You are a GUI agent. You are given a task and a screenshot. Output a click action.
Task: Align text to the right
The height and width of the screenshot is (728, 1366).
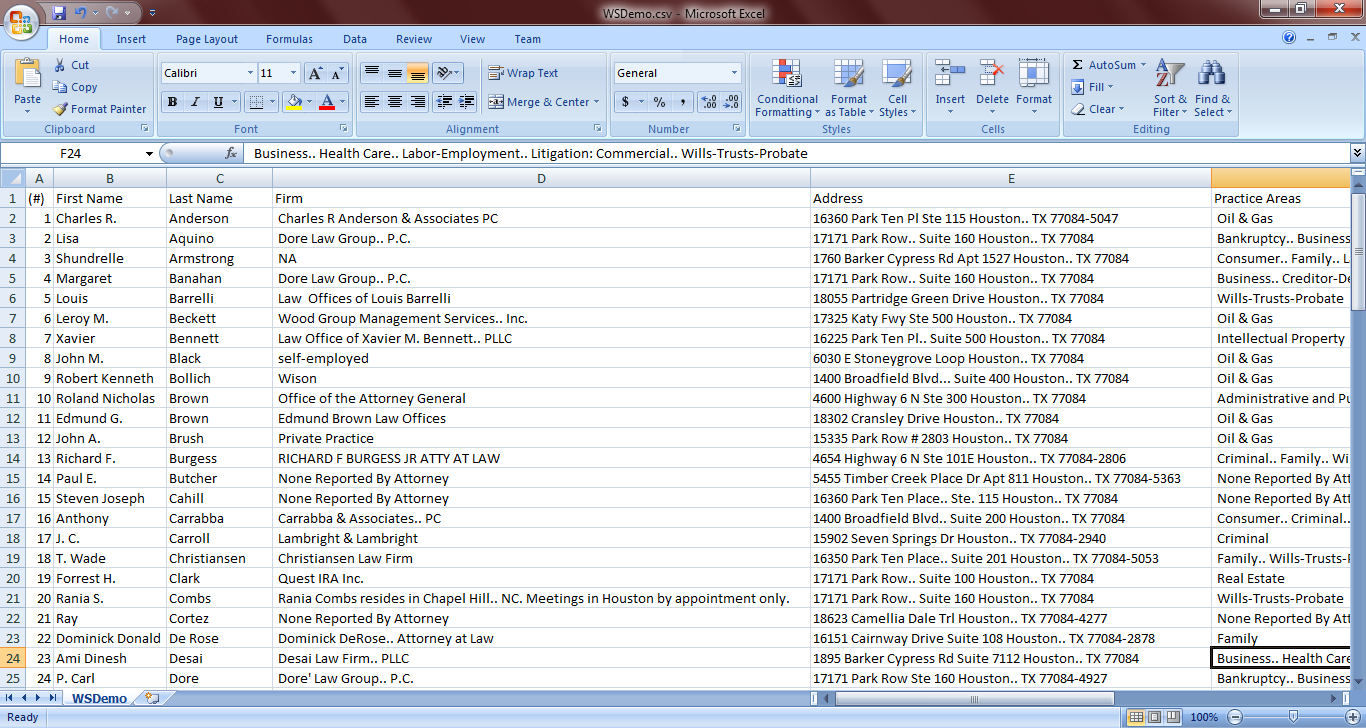click(417, 102)
